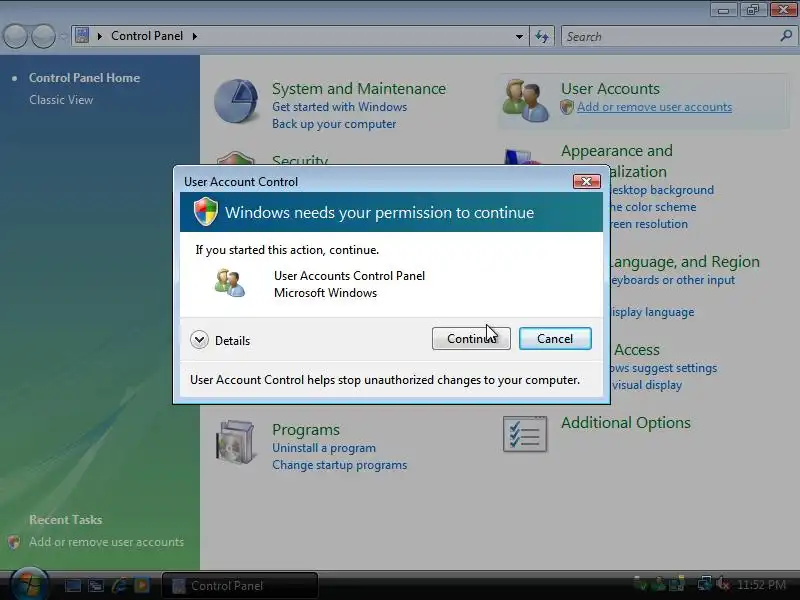Click the Programs software box icon

(x=235, y=442)
